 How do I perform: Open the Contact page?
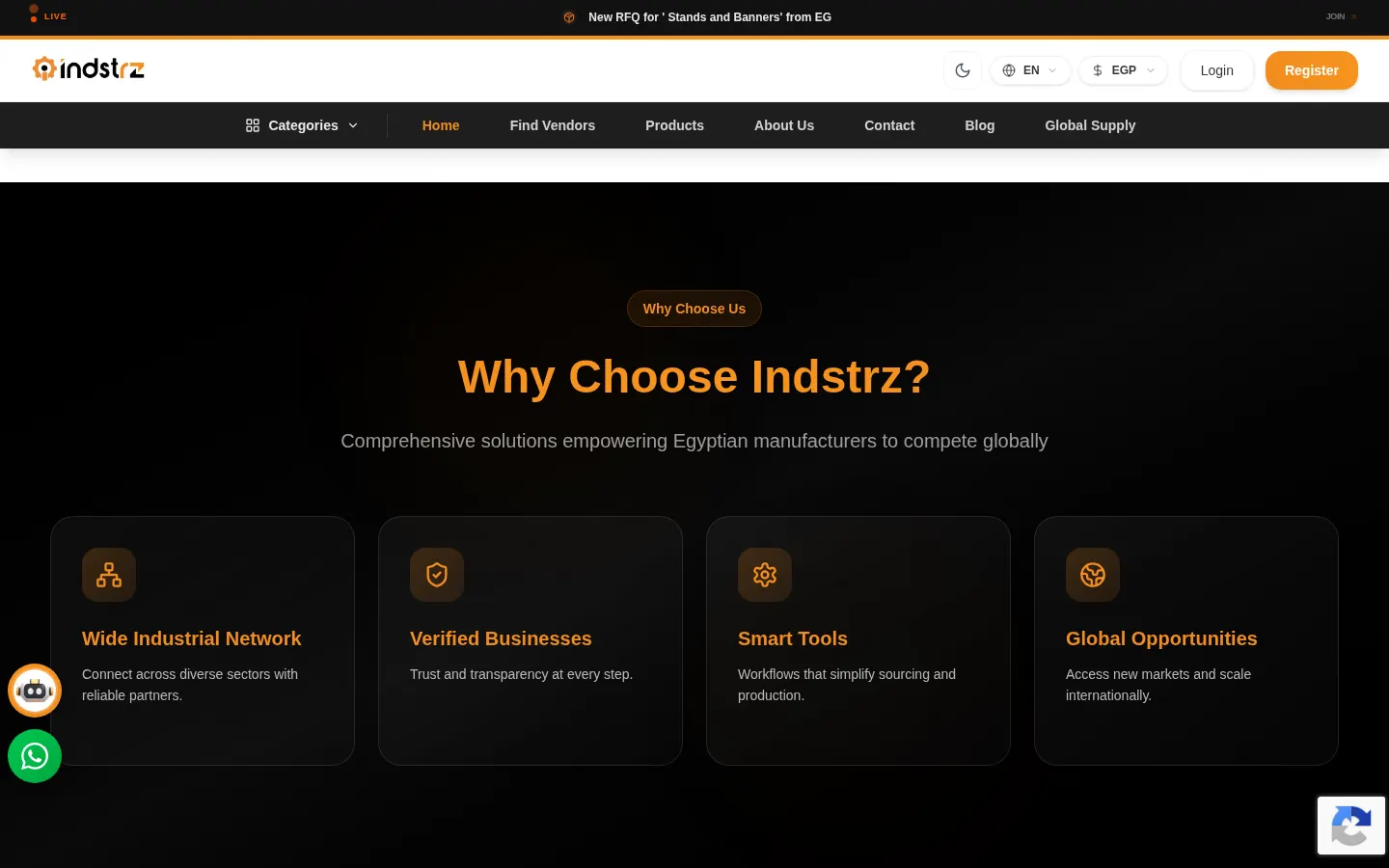[x=889, y=125]
